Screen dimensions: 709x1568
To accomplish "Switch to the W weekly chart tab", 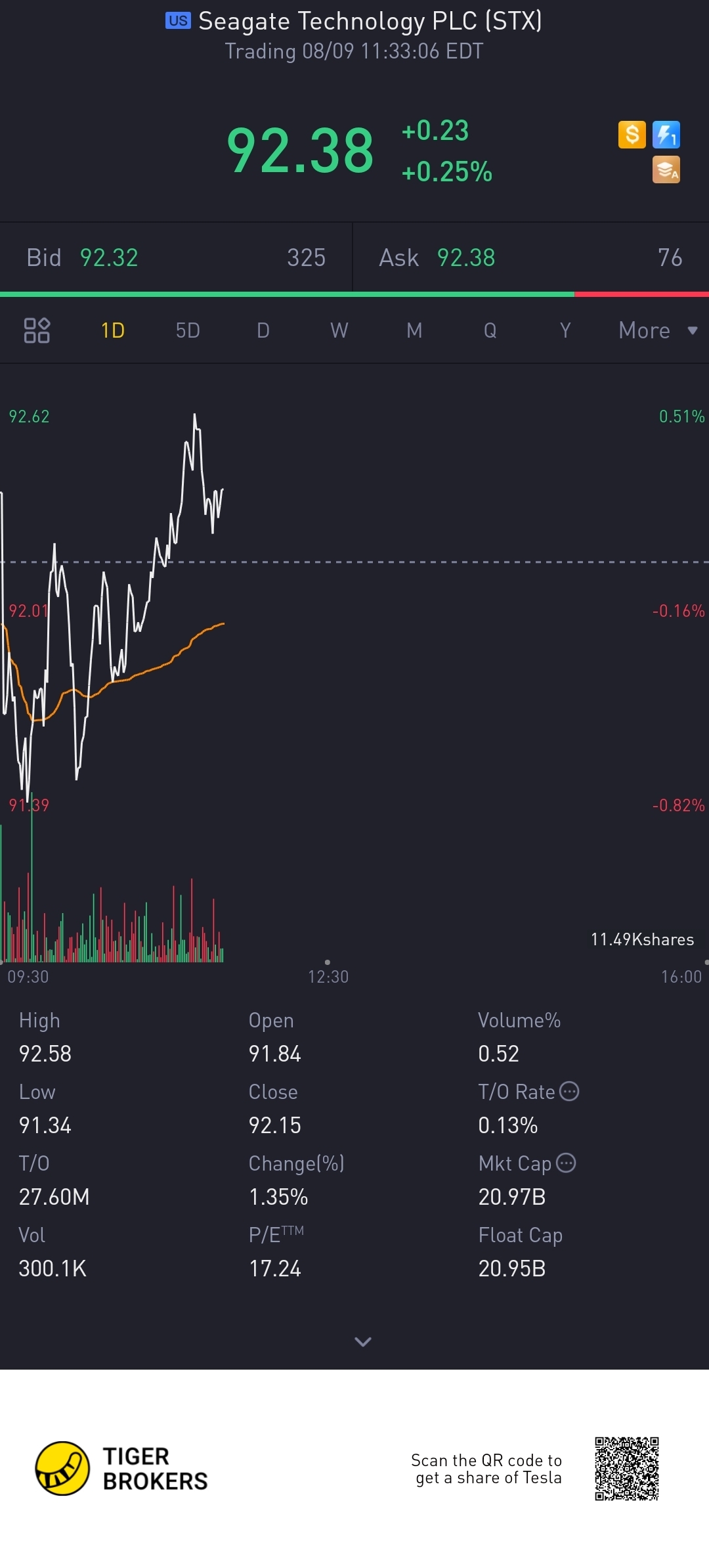I will click(x=339, y=330).
